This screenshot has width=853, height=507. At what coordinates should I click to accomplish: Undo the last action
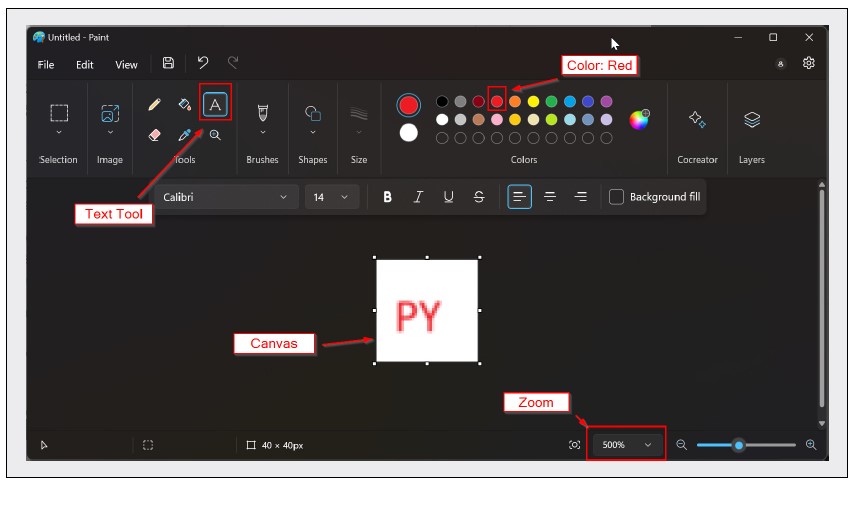click(202, 63)
